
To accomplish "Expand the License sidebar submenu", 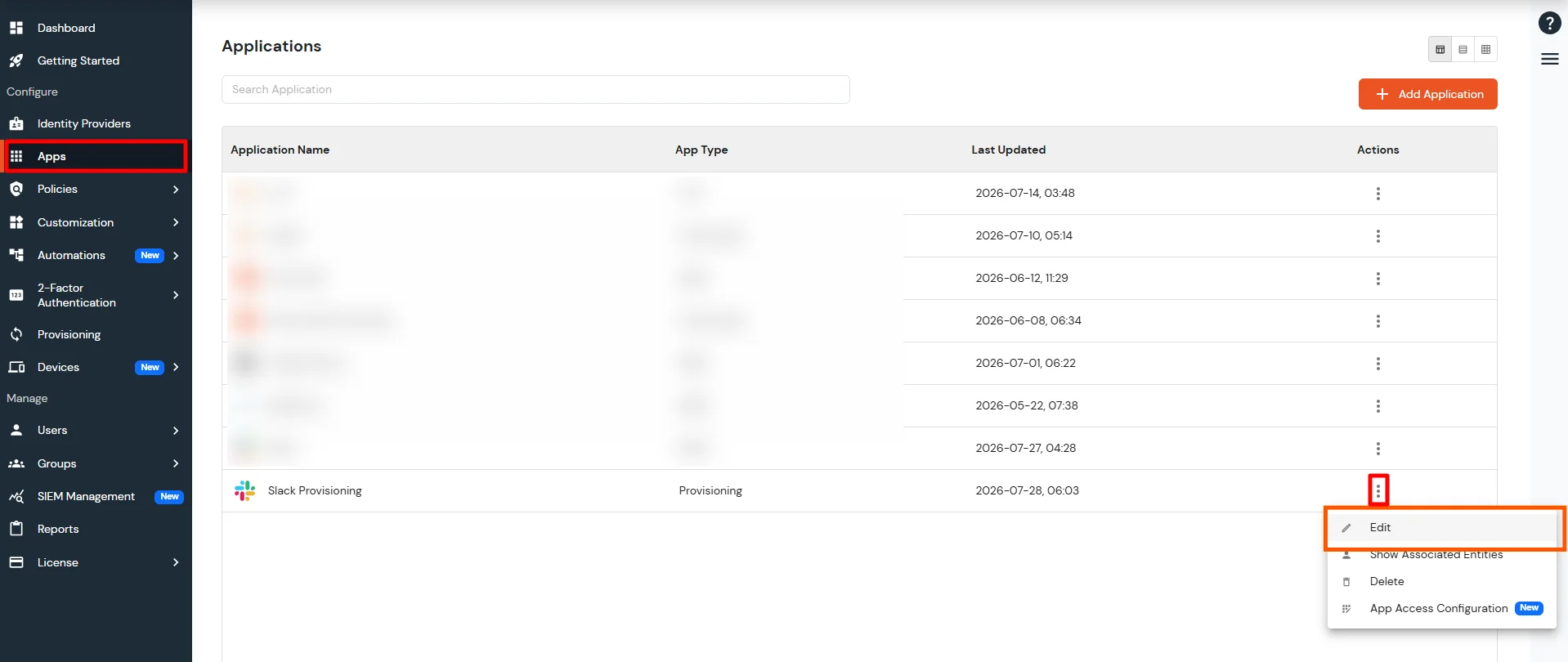I will (x=175, y=562).
